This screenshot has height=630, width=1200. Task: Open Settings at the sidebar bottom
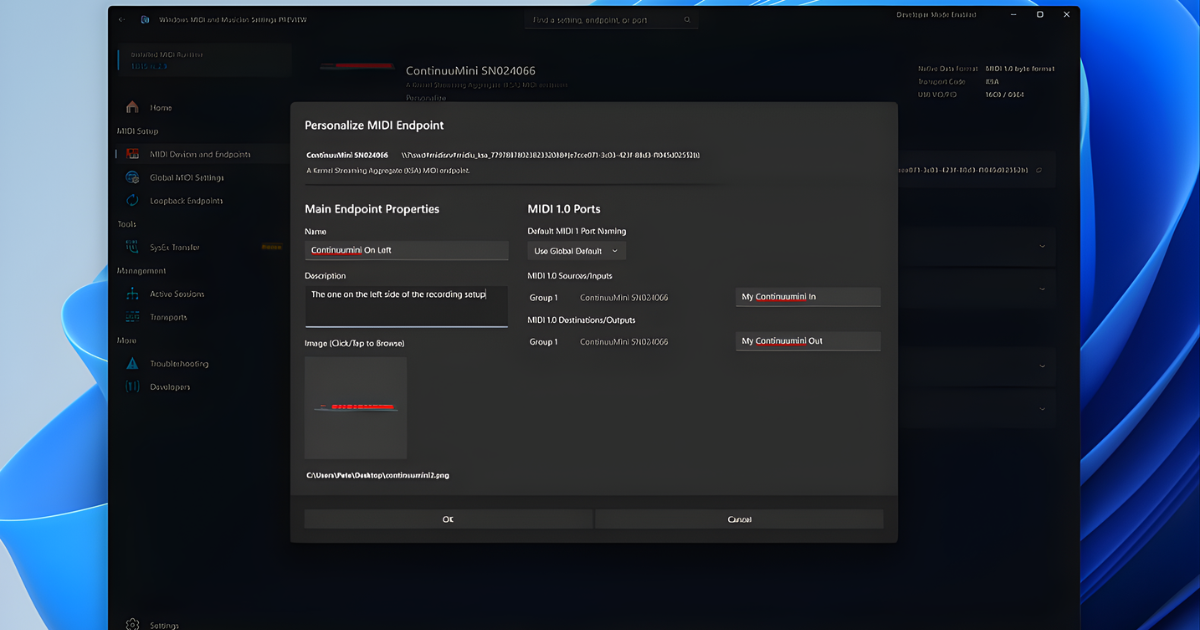tap(164, 624)
